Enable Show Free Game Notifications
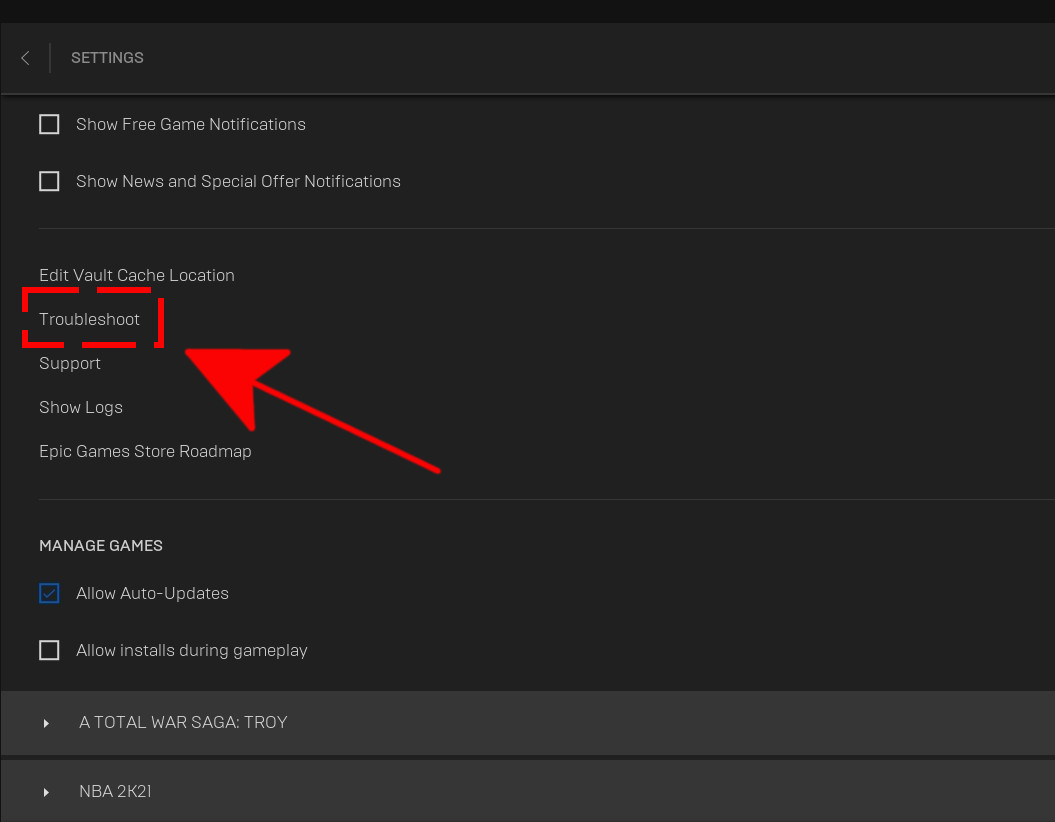1055x822 pixels. pos(49,124)
